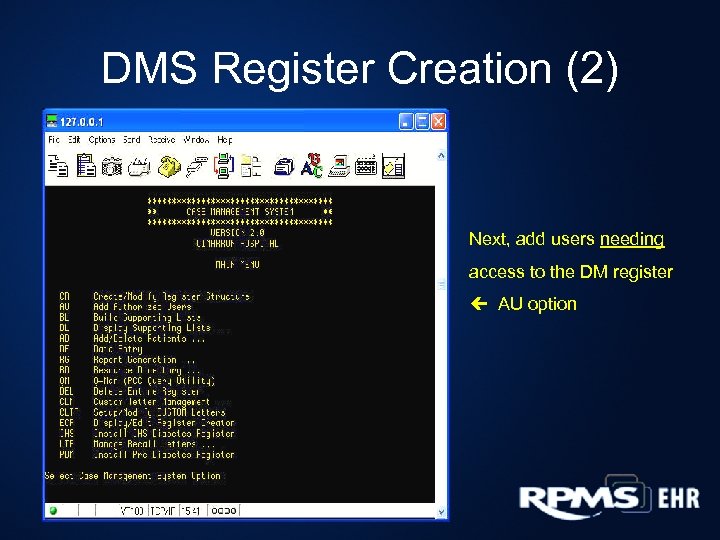Click the yellow notepad script icon
The width and height of the screenshot is (720, 540).
[394, 166]
